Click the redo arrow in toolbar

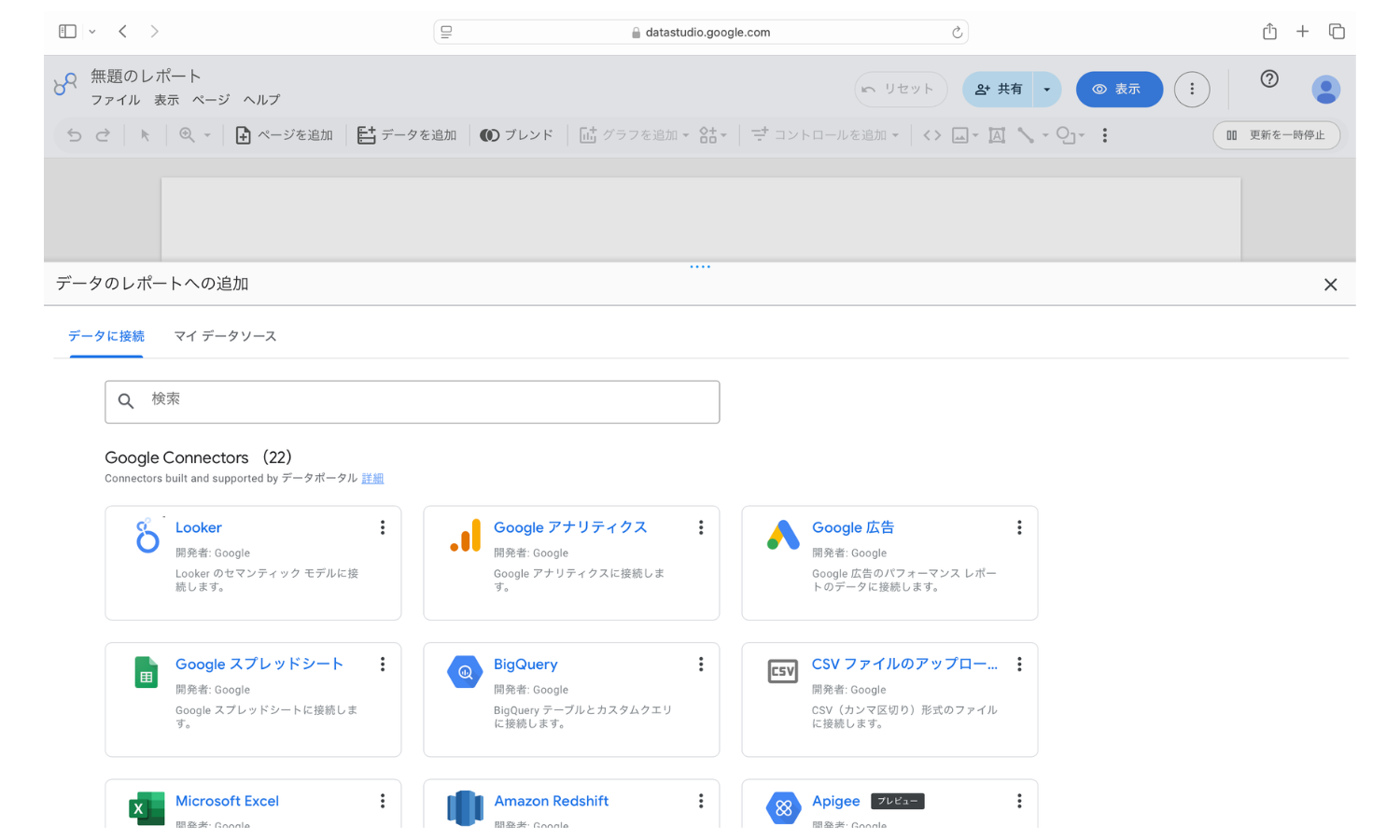pyautogui.click(x=103, y=135)
